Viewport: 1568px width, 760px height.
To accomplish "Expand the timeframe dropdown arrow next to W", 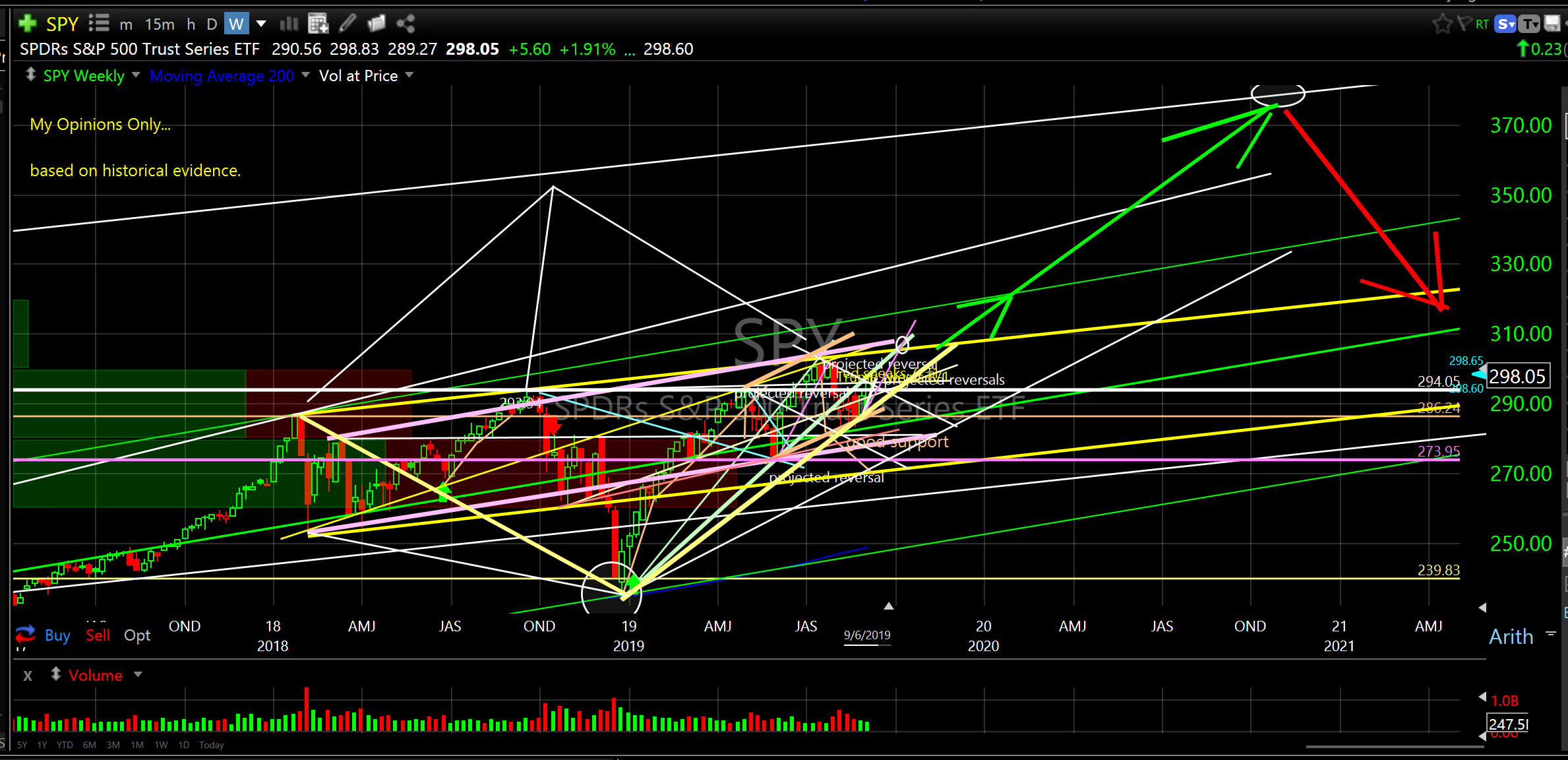I will [x=261, y=24].
